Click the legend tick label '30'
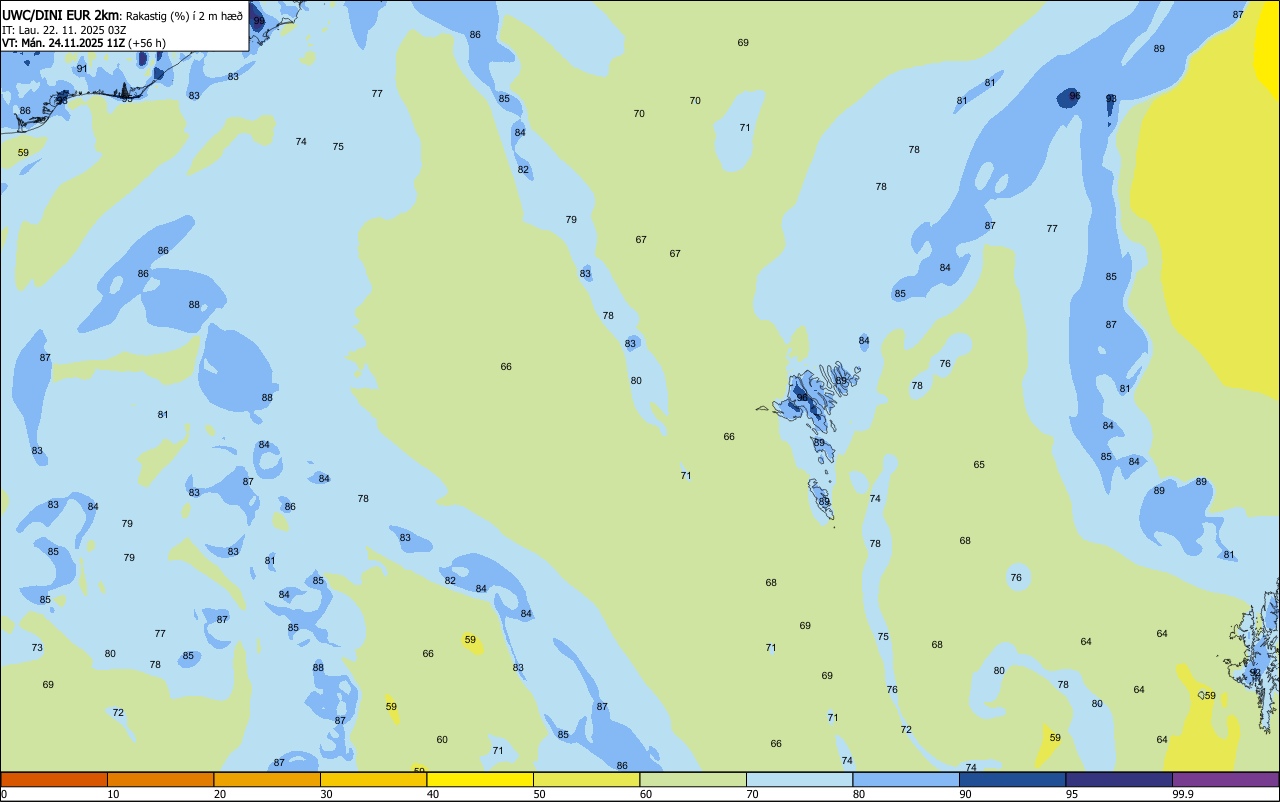This screenshot has height=802, width=1280. (x=326, y=794)
